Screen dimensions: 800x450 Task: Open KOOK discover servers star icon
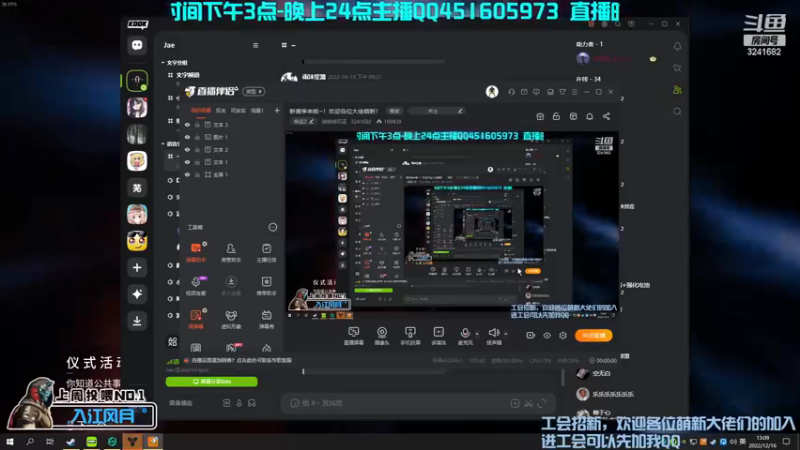(137, 294)
